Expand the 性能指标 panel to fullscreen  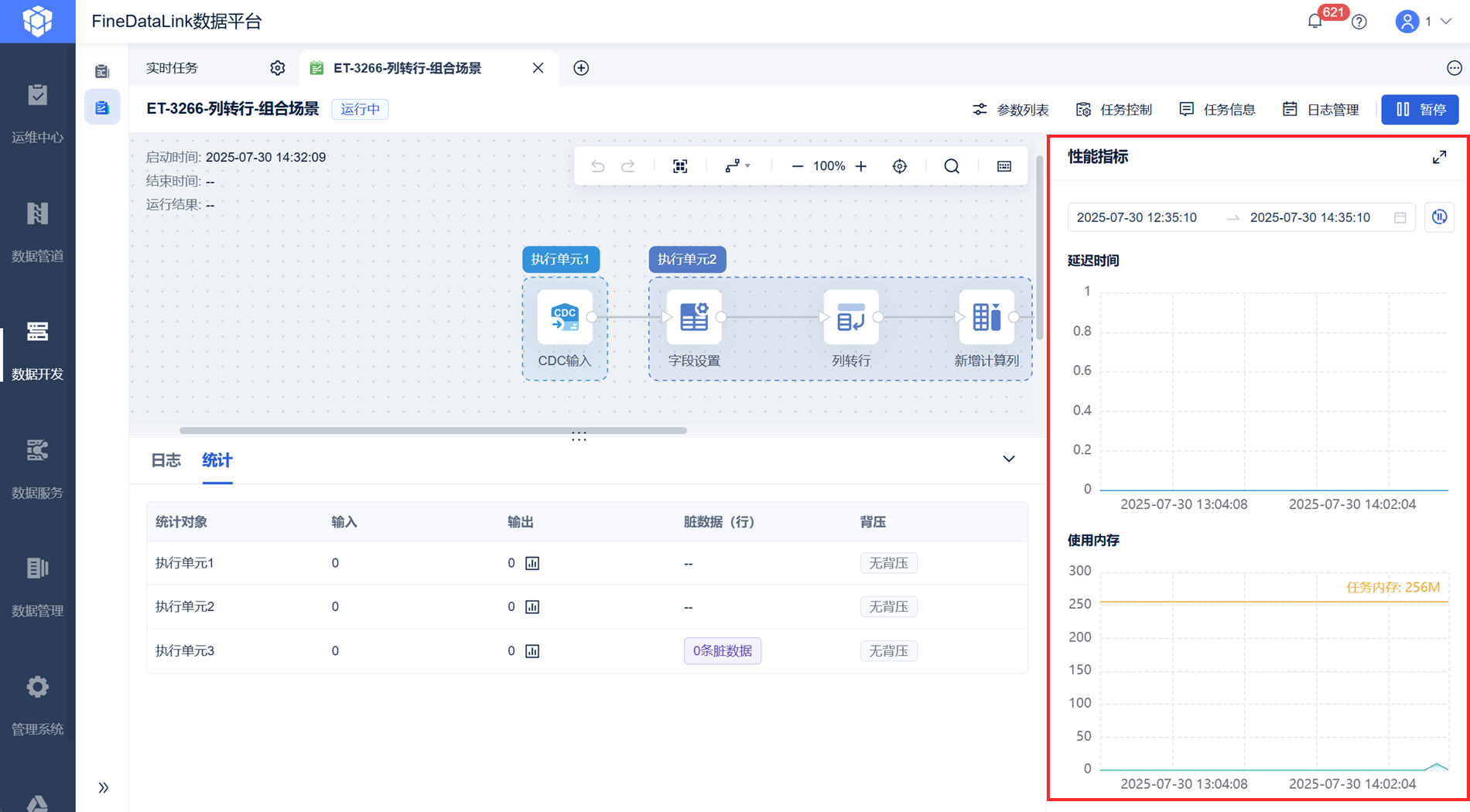pyautogui.click(x=1439, y=157)
